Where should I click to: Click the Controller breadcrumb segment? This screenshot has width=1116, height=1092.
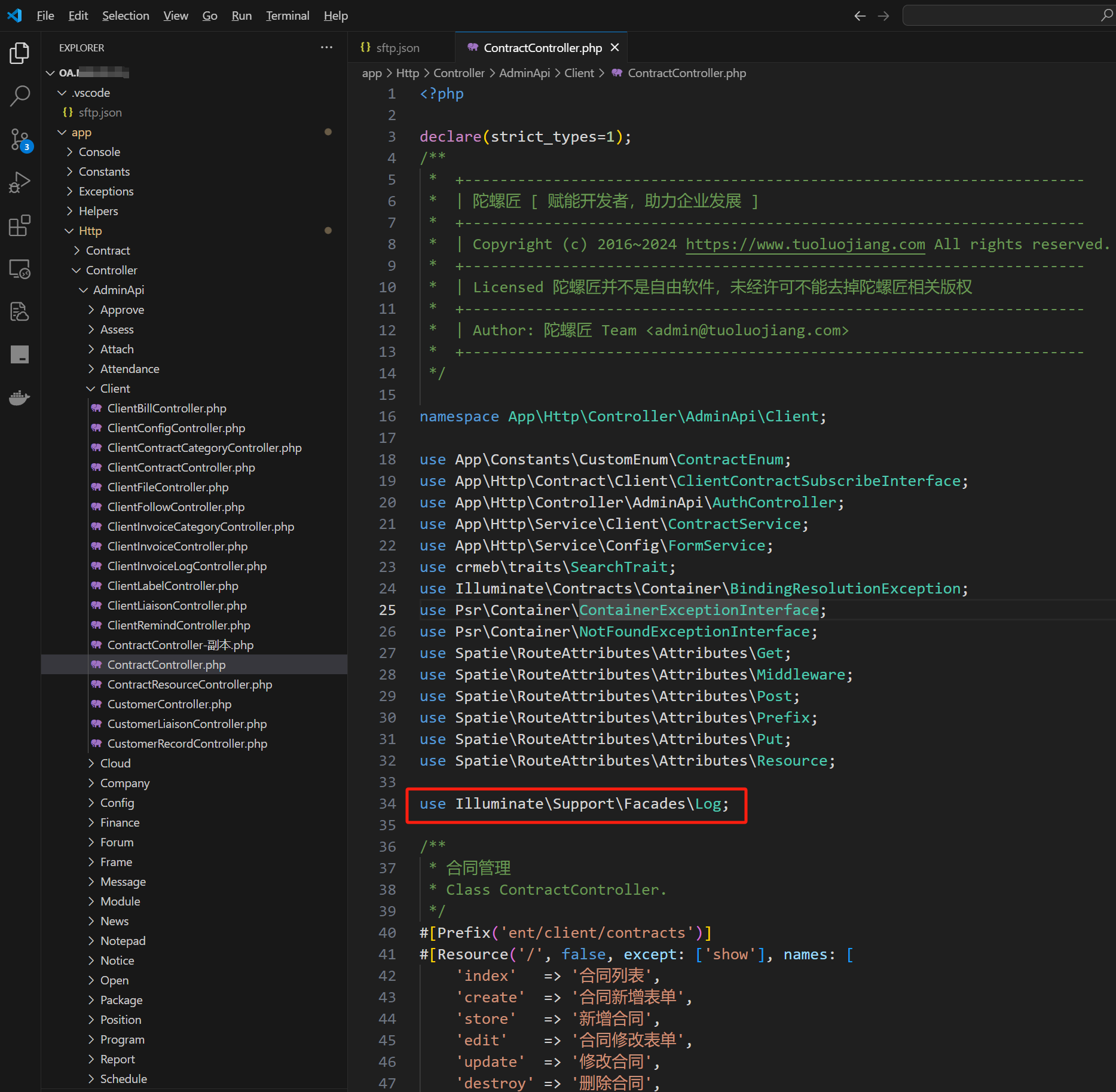pyautogui.click(x=458, y=73)
